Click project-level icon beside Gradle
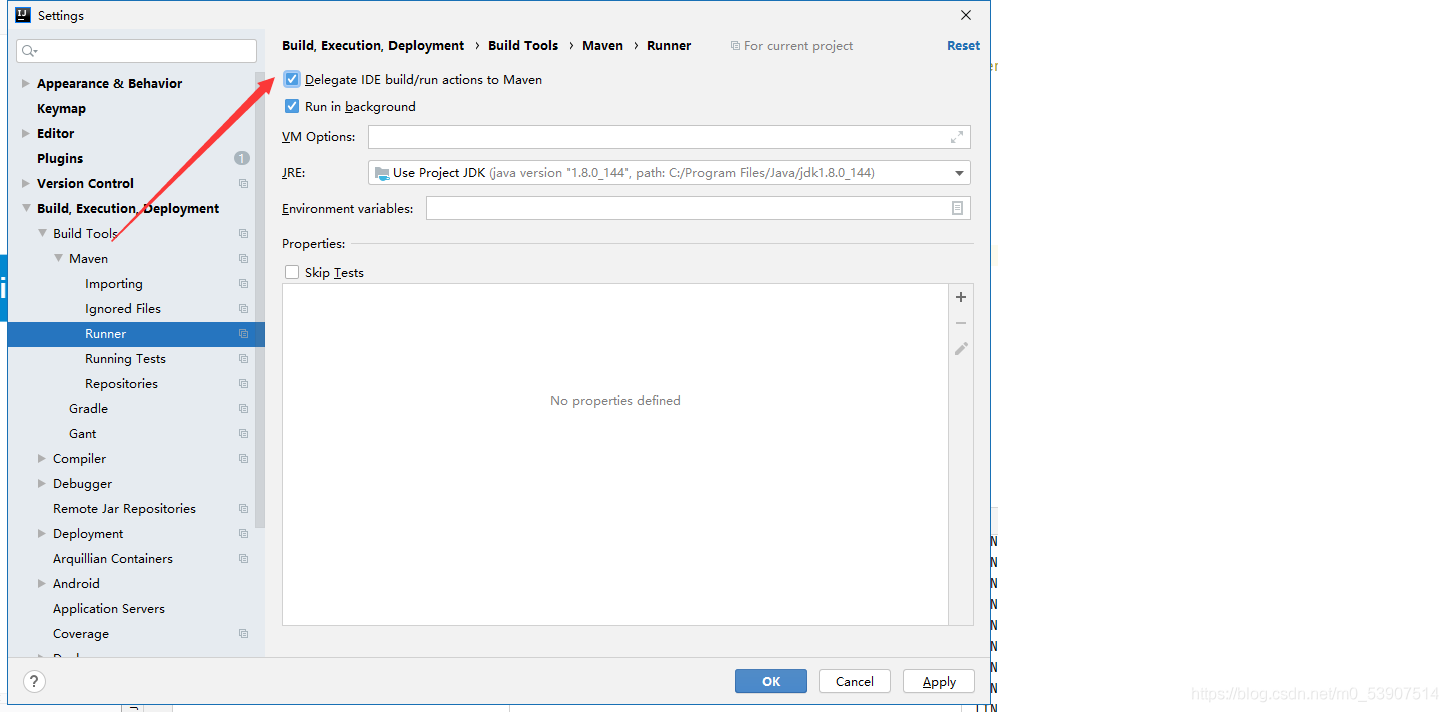The height and width of the screenshot is (712, 1448). tap(243, 409)
